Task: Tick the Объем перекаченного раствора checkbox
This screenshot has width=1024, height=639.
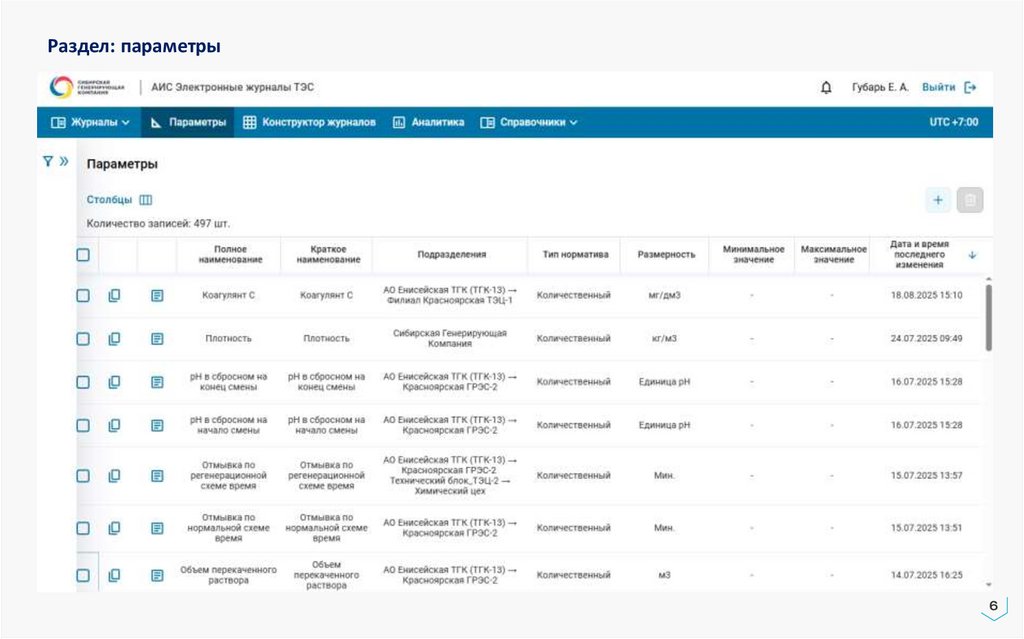Action: pos(83,576)
